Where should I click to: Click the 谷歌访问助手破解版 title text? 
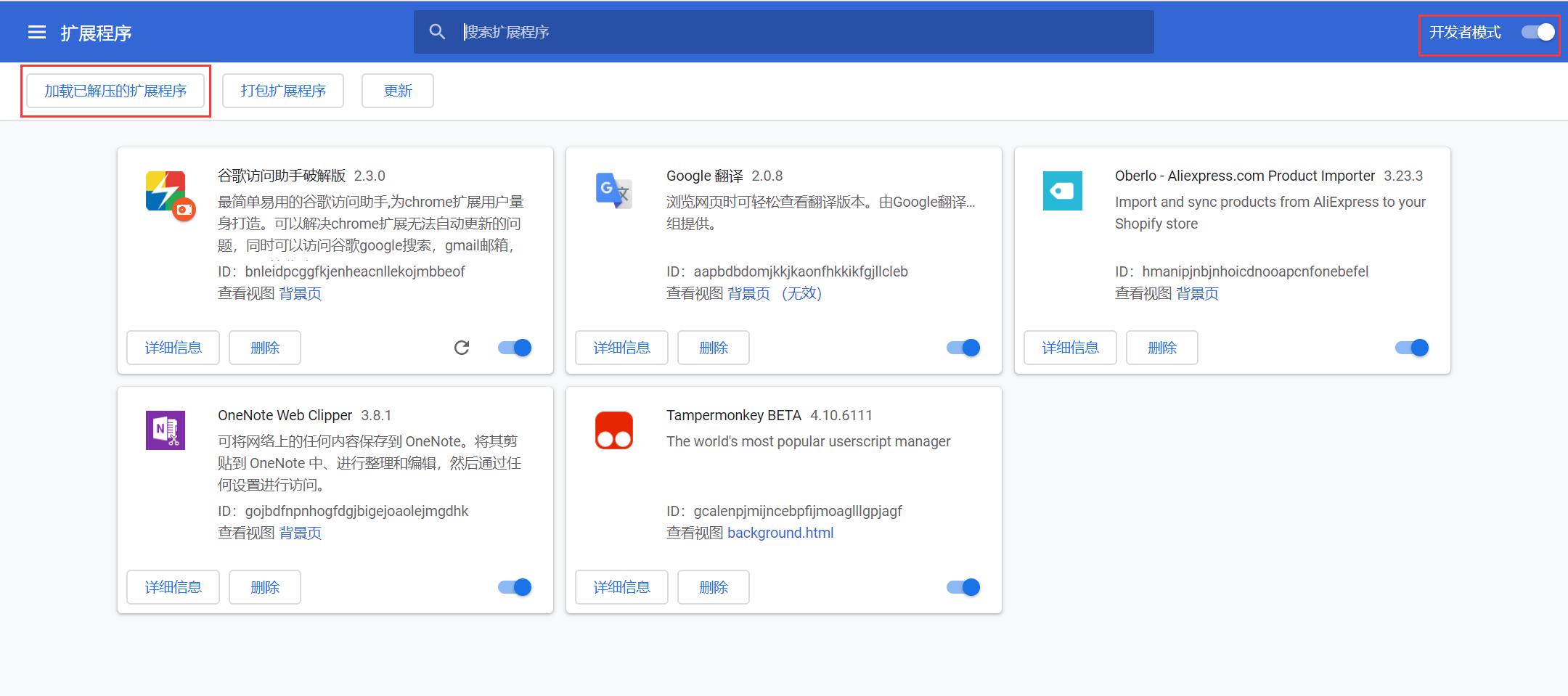coord(282,176)
